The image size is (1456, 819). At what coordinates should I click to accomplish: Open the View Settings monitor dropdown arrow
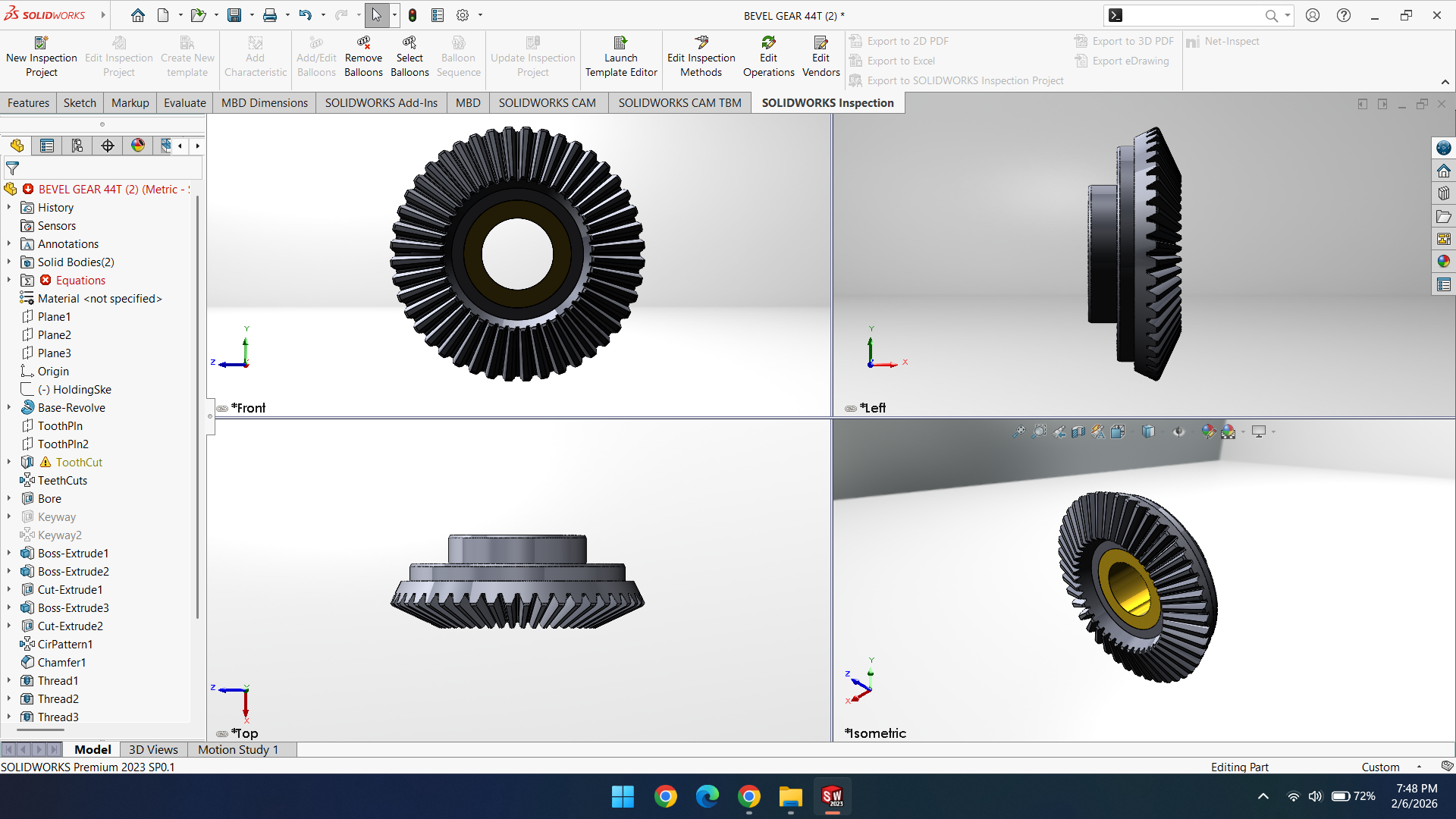coord(1273,431)
